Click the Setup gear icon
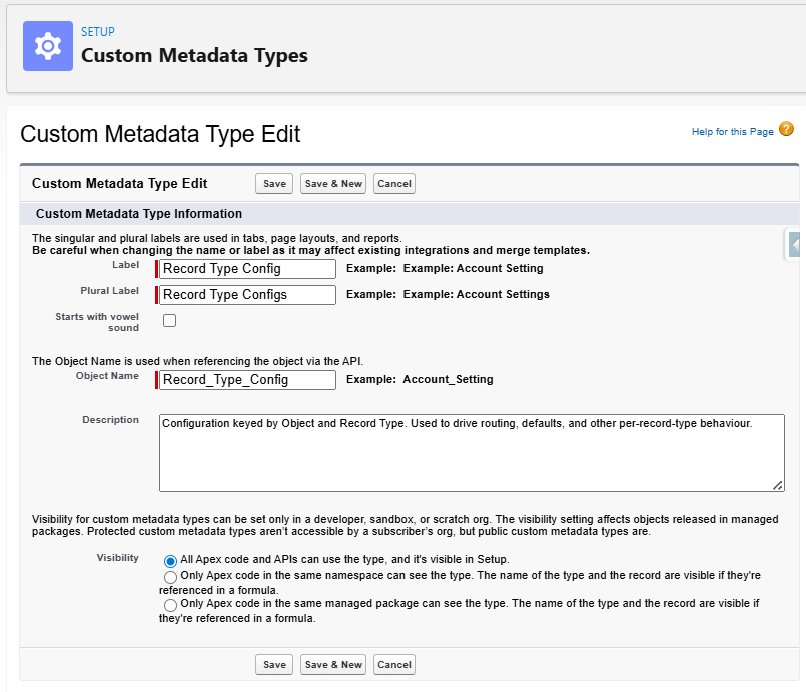This screenshot has height=692, width=806. click(x=47, y=45)
